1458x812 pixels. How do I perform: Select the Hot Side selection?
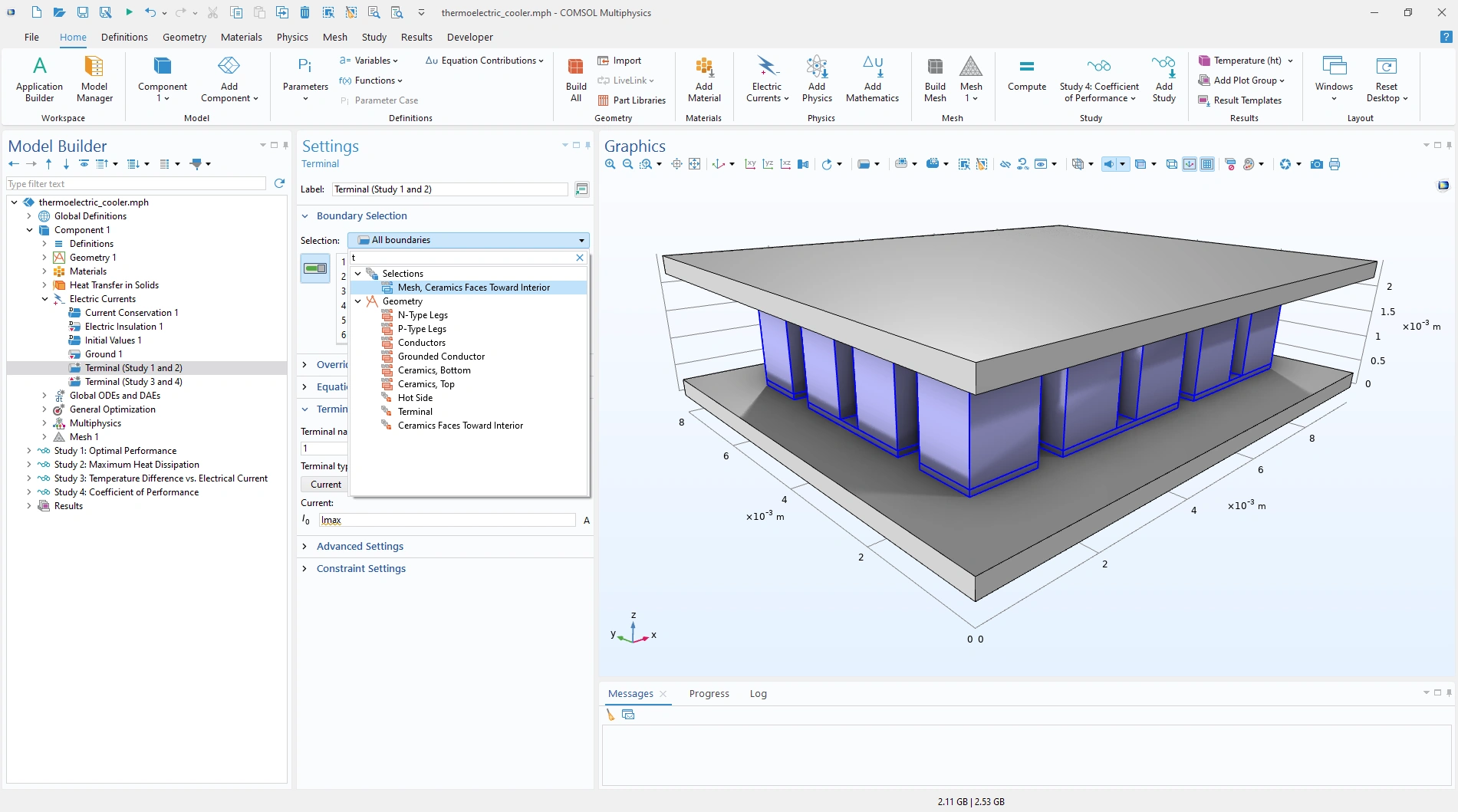click(x=415, y=398)
